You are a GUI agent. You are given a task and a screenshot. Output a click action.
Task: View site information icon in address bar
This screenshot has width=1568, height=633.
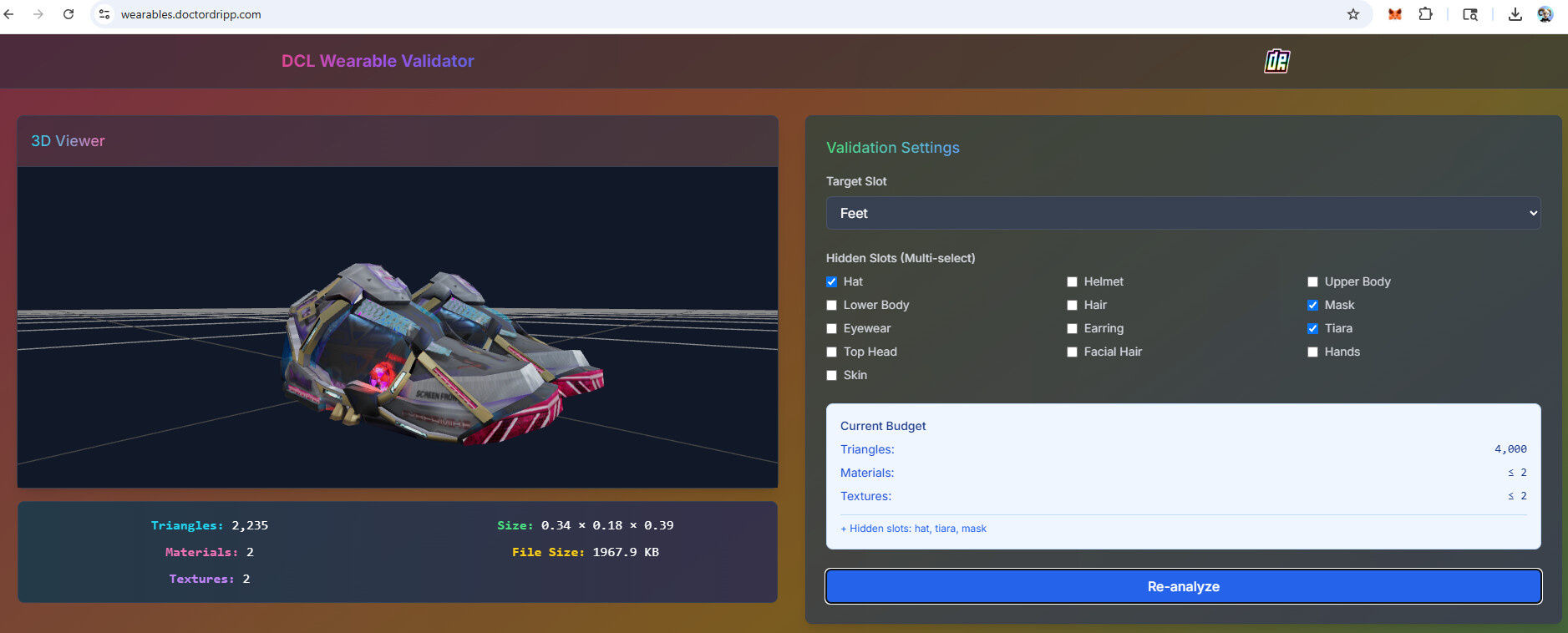coord(104,14)
